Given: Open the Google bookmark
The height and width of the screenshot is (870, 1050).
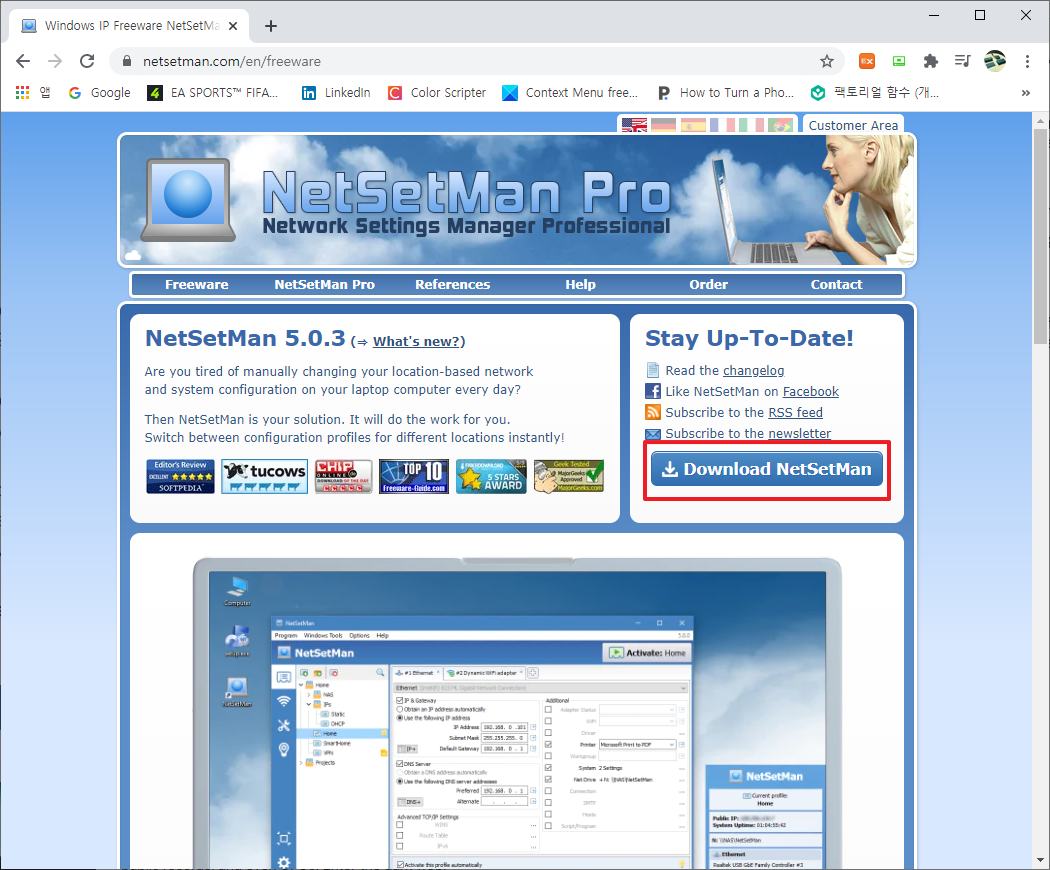Looking at the screenshot, I should (x=100, y=92).
